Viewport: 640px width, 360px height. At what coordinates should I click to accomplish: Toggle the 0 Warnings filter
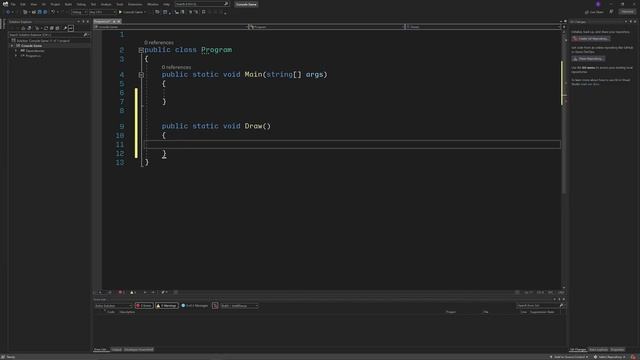point(167,306)
